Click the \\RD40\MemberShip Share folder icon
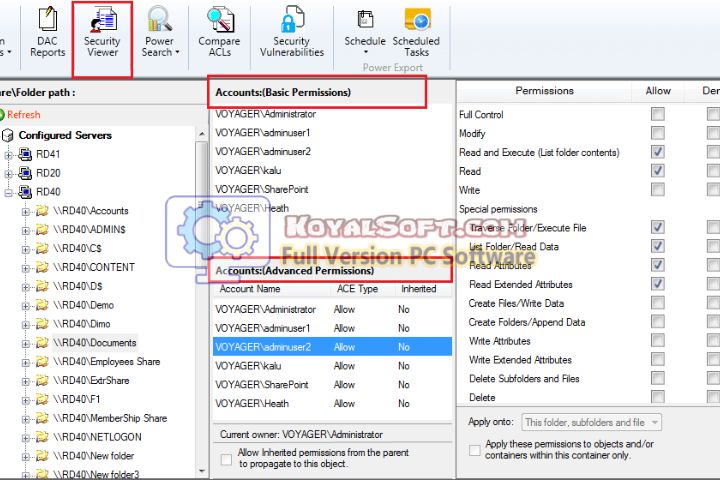This screenshot has width=720, height=480. click(x=42, y=418)
